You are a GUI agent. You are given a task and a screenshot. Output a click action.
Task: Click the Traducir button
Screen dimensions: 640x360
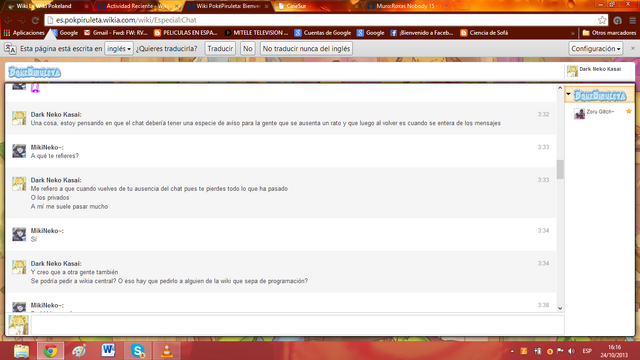tap(220, 49)
